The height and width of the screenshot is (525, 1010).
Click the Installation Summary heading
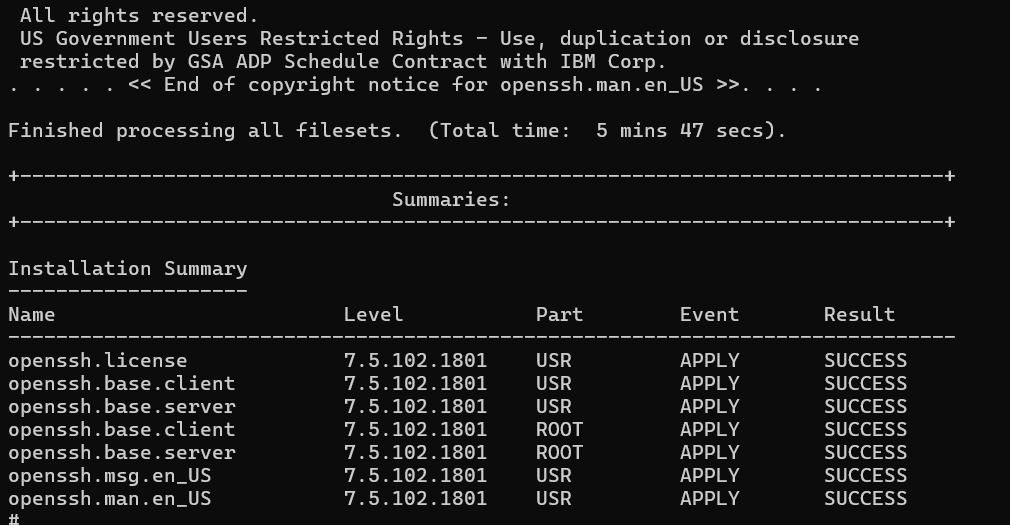click(x=128, y=269)
